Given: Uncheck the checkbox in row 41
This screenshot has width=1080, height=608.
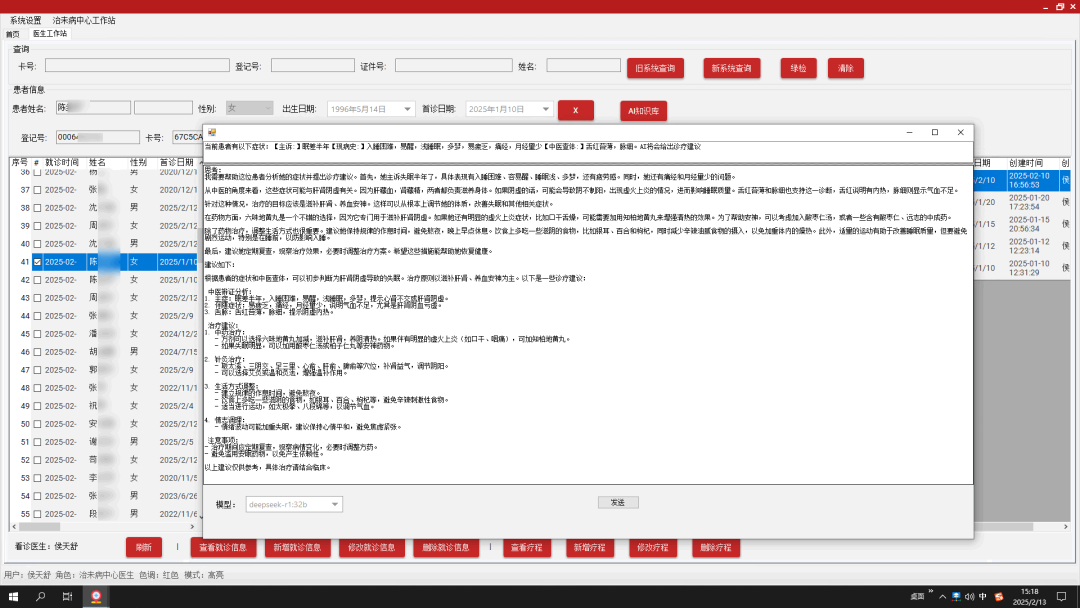Looking at the screenshot, I should (38, 262).
